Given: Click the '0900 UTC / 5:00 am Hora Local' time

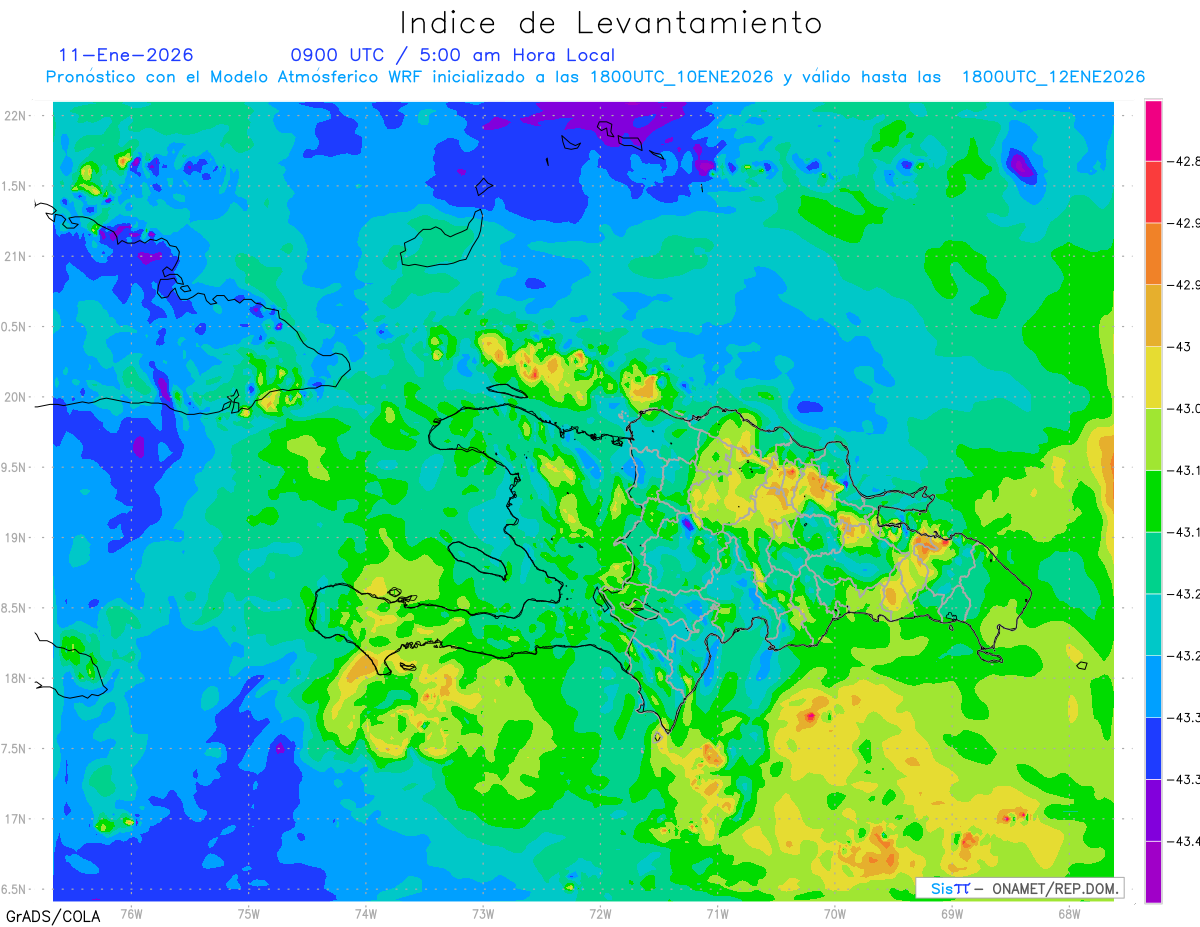Looking at the screenshot, I should (x=452, y=55).
